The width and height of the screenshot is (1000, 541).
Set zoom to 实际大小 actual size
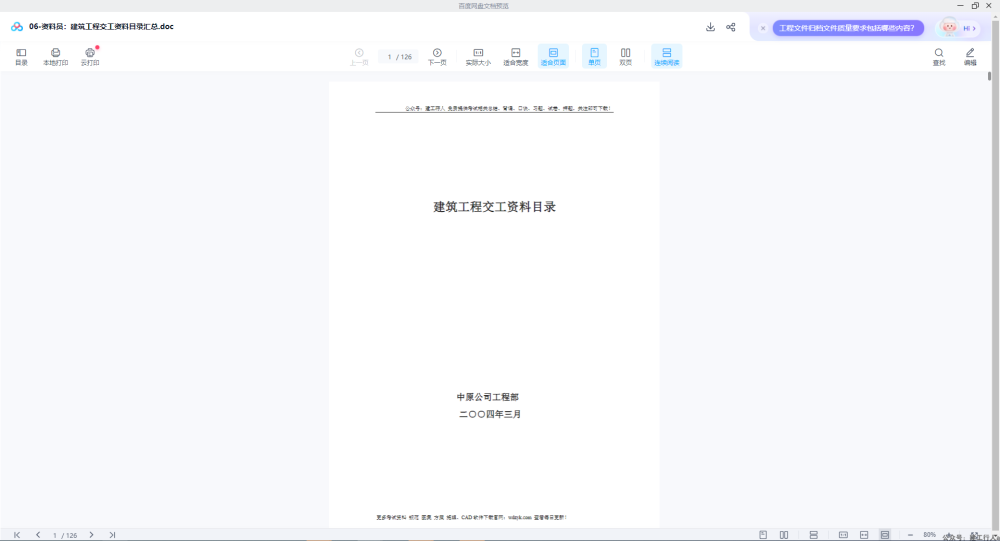coord(478,57)
